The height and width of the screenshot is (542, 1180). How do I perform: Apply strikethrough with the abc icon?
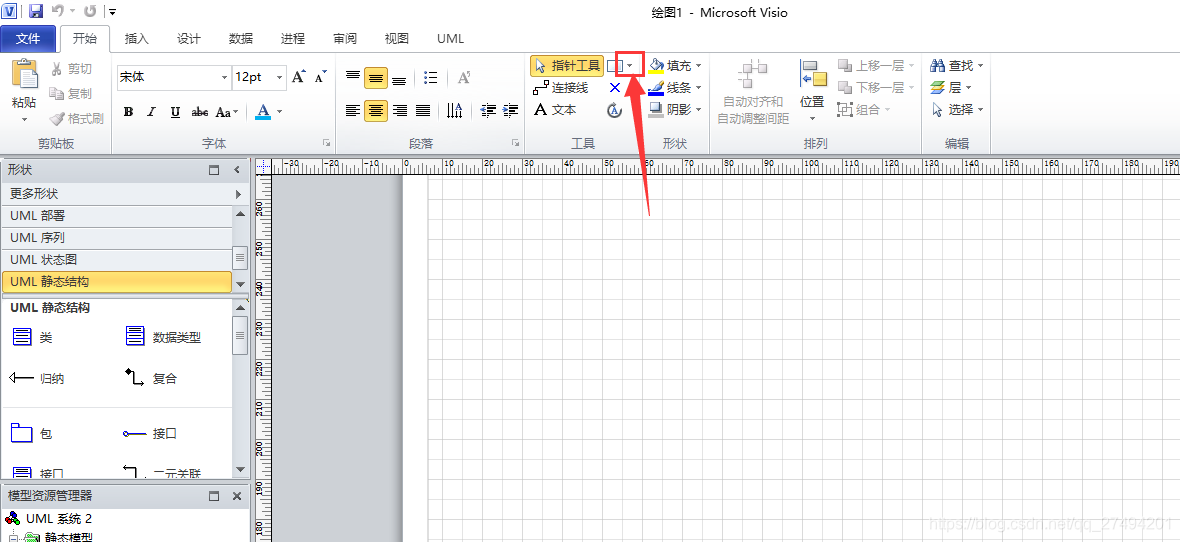[x=199, y=112]
